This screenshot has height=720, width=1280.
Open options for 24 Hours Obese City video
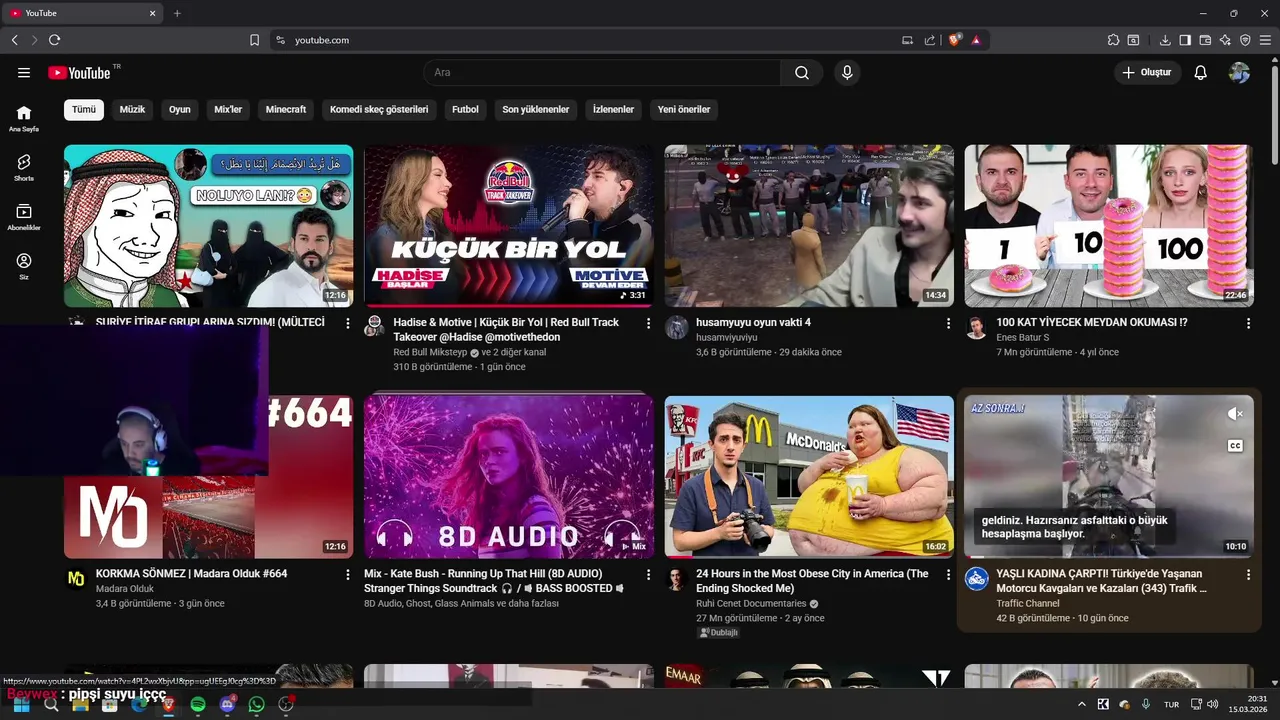(949, 575)
